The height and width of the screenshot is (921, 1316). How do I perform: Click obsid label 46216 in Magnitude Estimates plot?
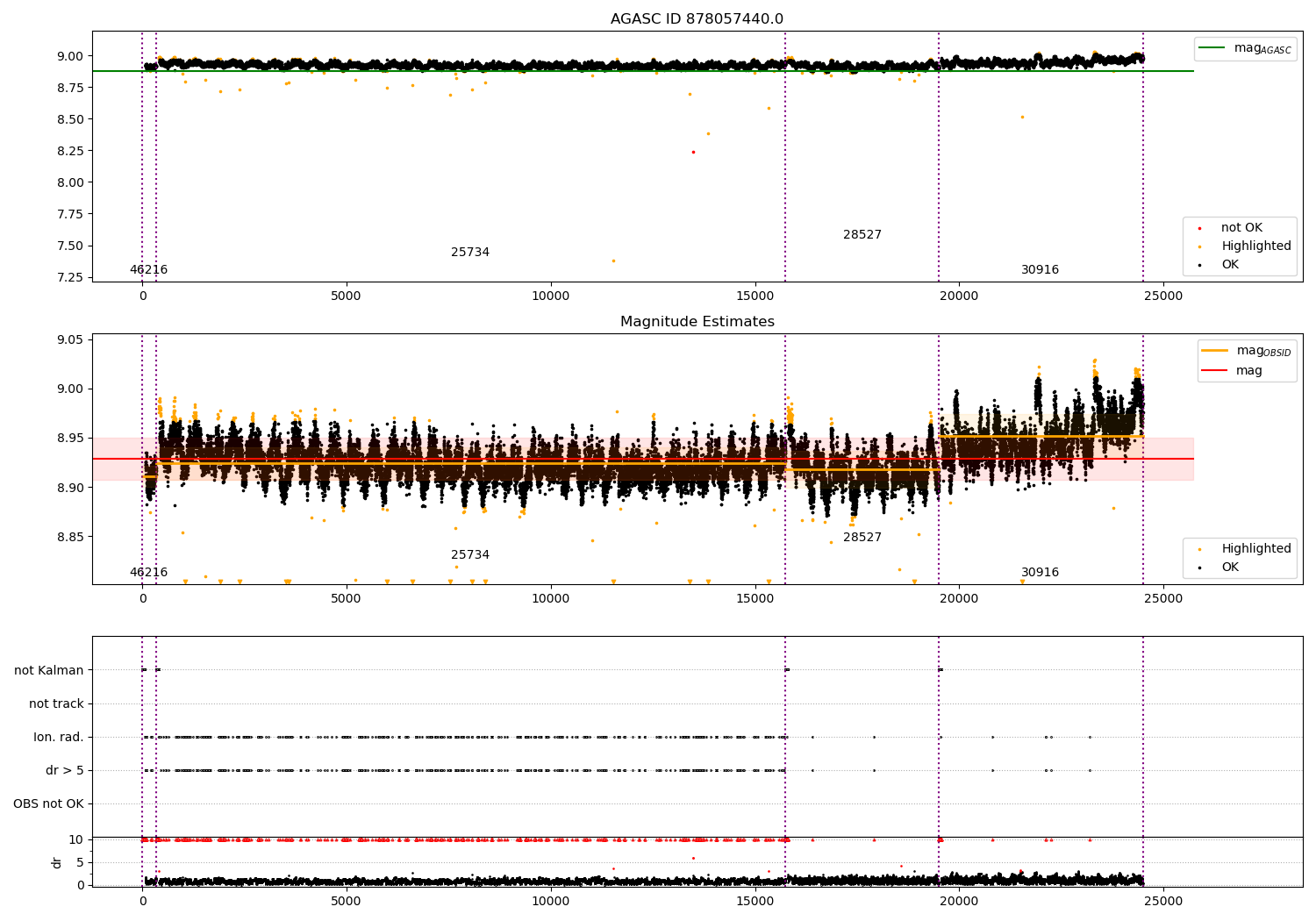(148, 573)
